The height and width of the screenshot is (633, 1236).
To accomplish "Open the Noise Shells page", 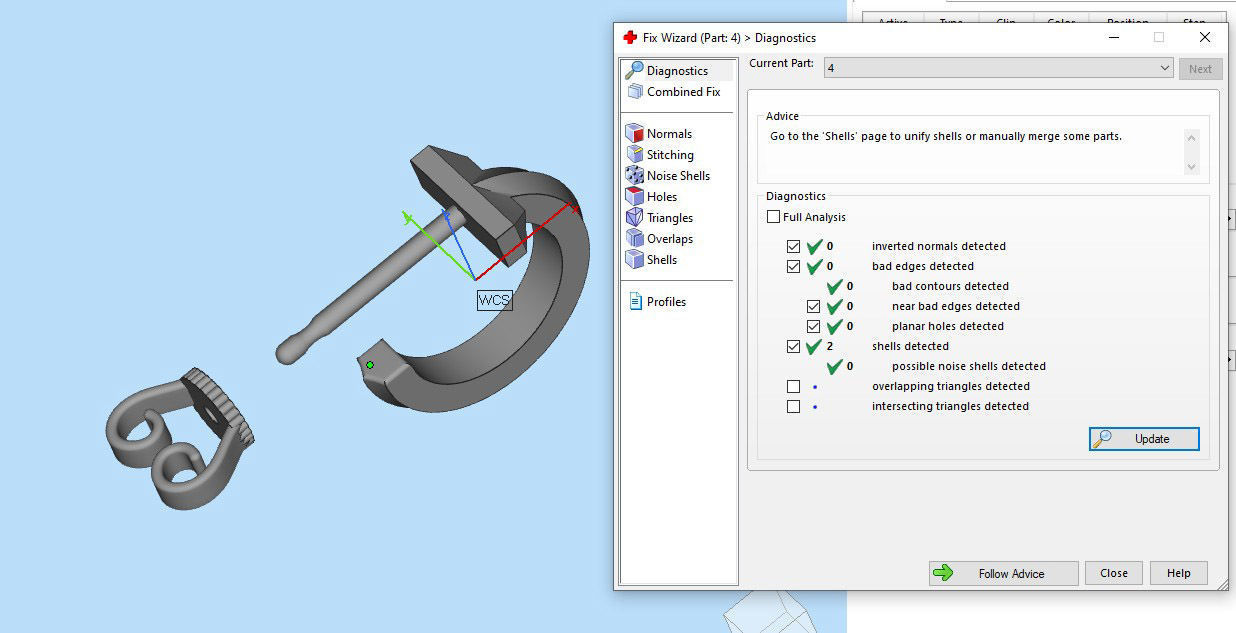I will pos(667,176).
